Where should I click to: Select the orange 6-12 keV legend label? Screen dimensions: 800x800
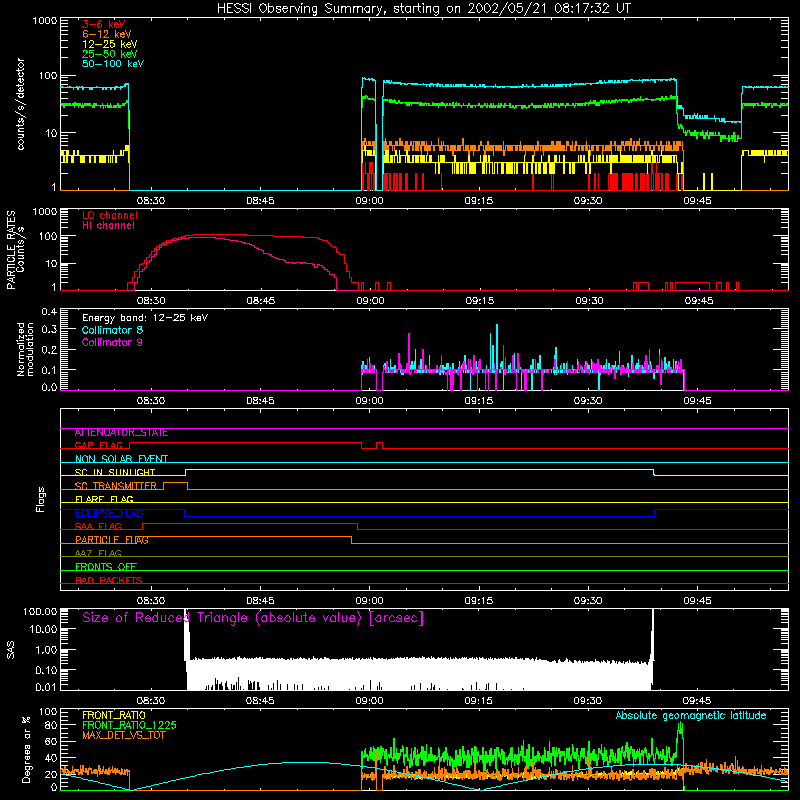pyautogui.click(x=107, y=34)
